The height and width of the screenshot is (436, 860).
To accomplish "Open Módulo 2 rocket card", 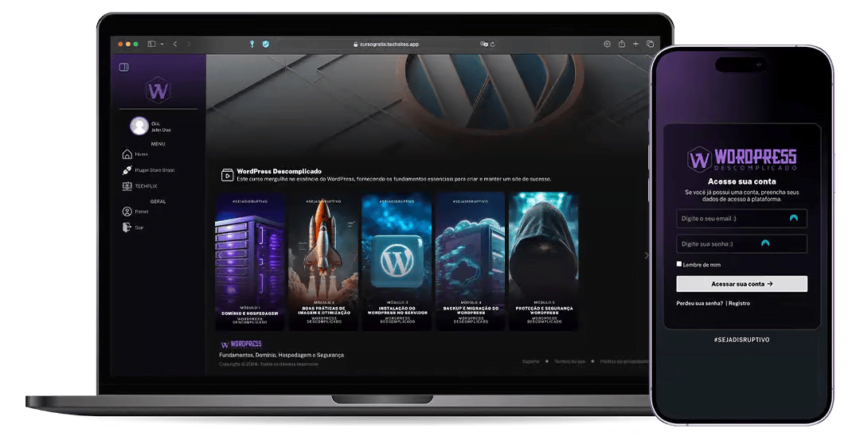I will click(324, 262).
